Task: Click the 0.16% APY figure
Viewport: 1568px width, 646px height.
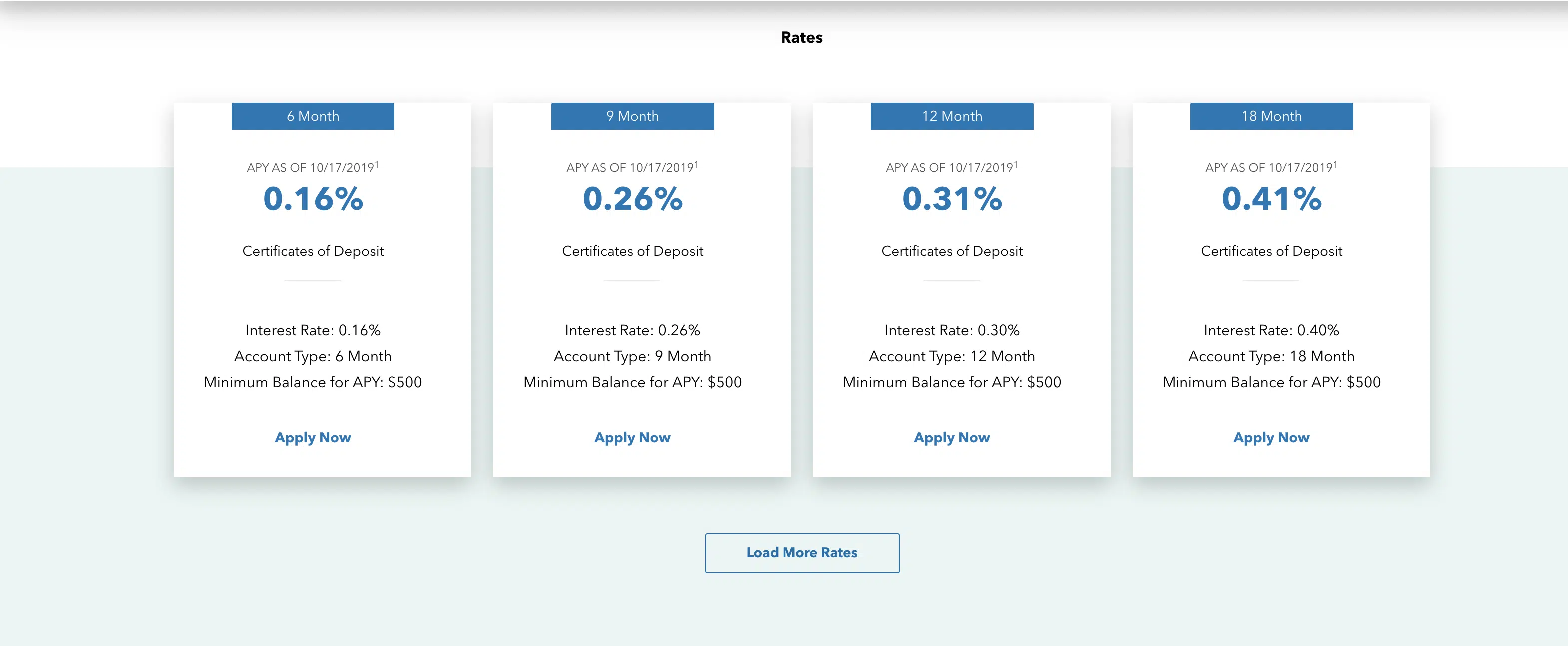Action: click(313, 199)
